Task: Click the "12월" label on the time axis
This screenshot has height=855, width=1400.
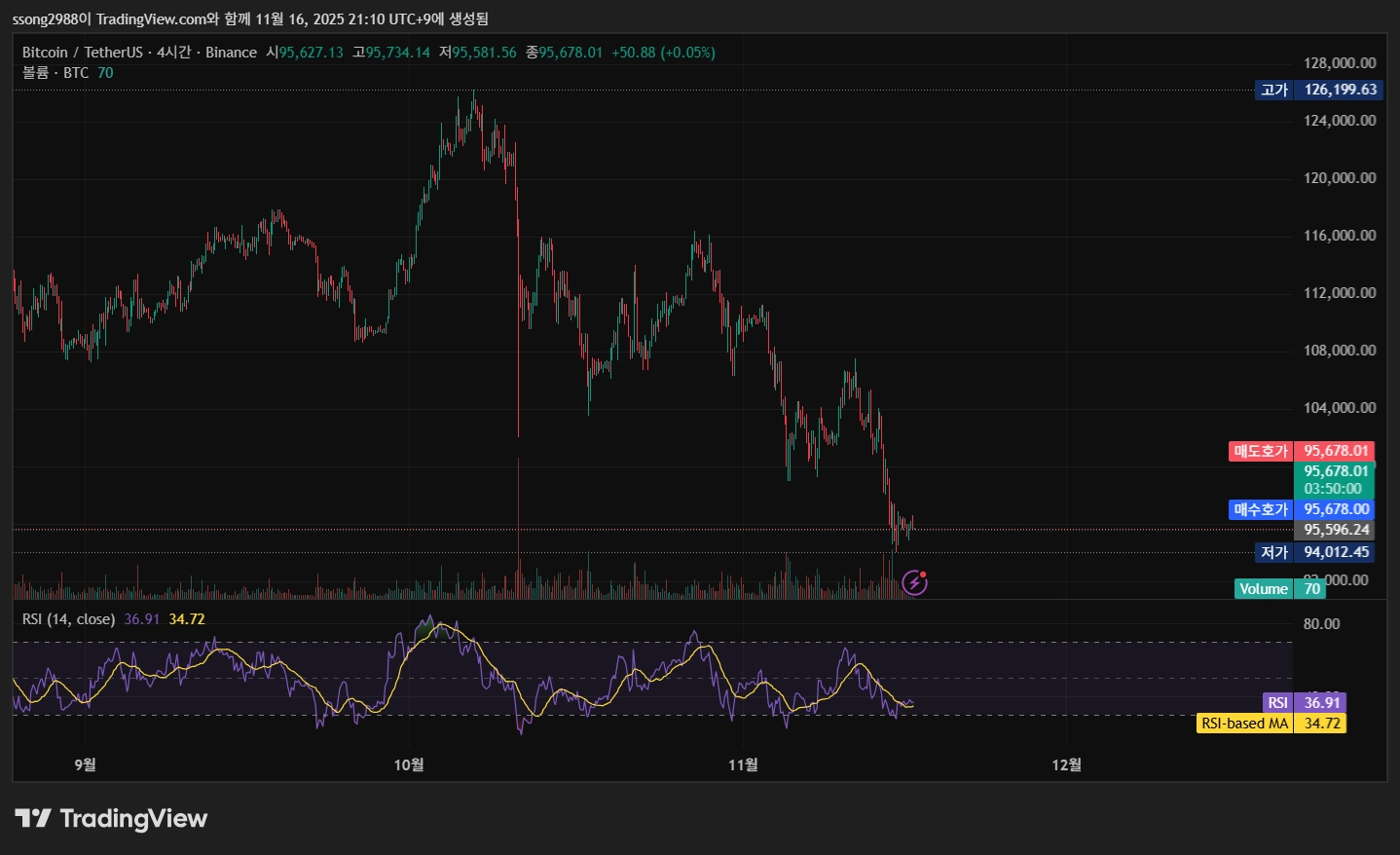Action: (1066, 765)
